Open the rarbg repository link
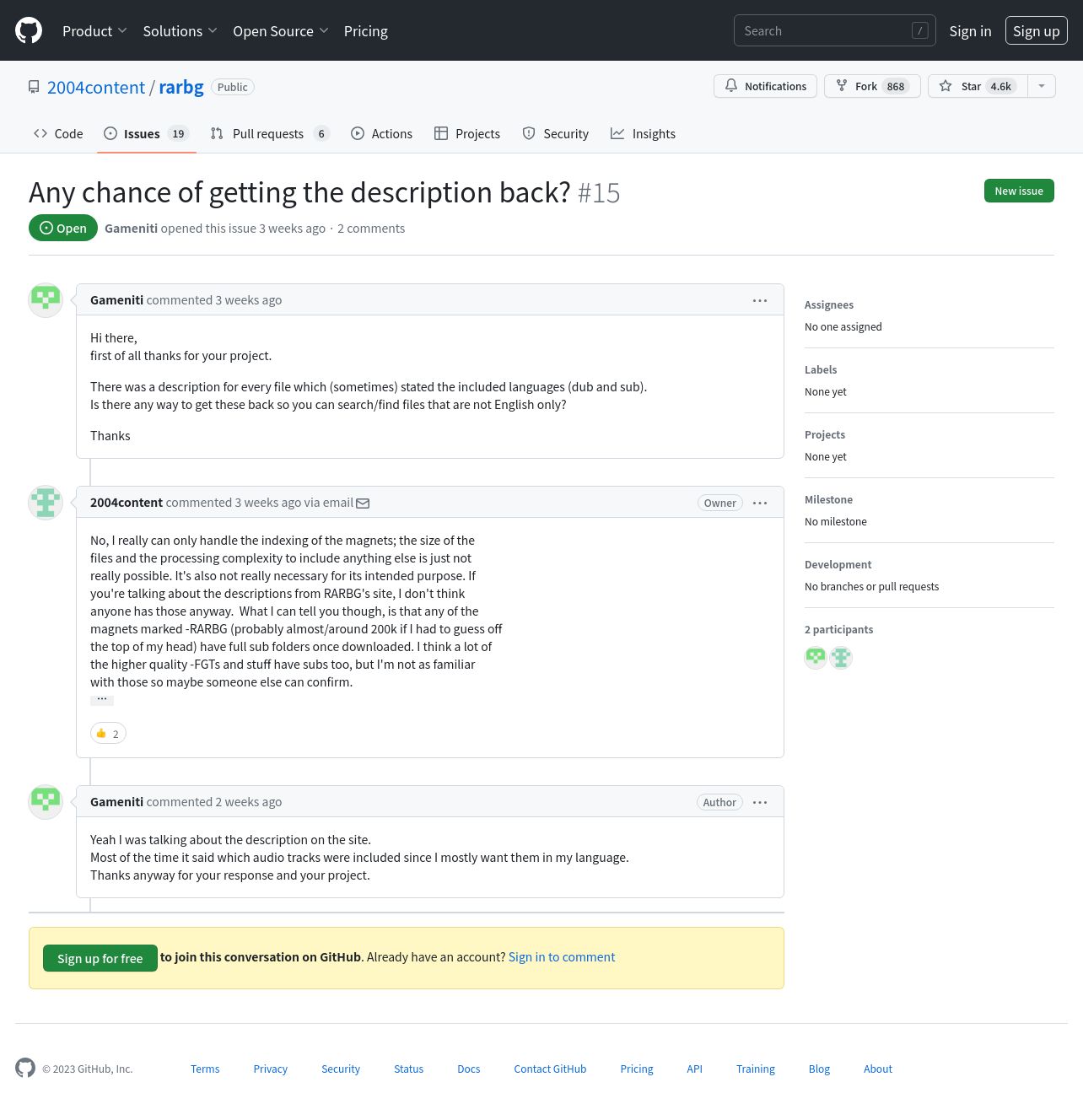This screenshot has height=1120, width=1083. [181, 87]
